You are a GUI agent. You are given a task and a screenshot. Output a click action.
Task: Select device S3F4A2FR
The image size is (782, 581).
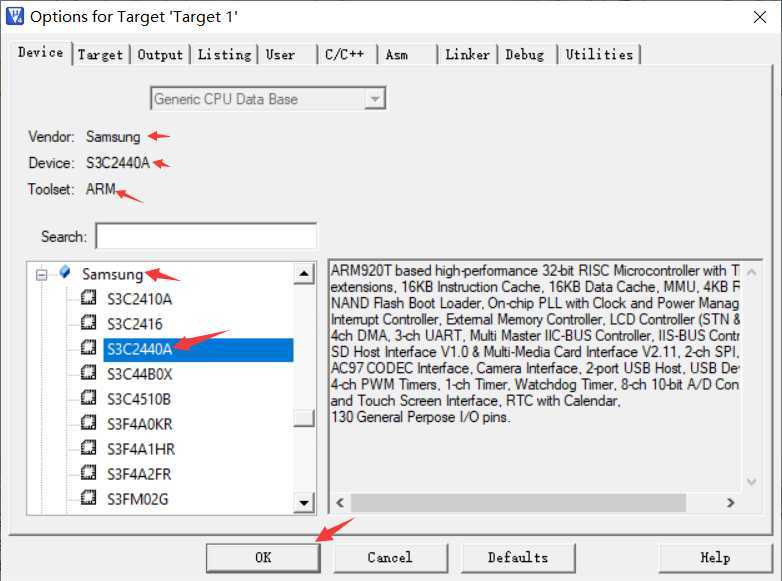point(139,474)
